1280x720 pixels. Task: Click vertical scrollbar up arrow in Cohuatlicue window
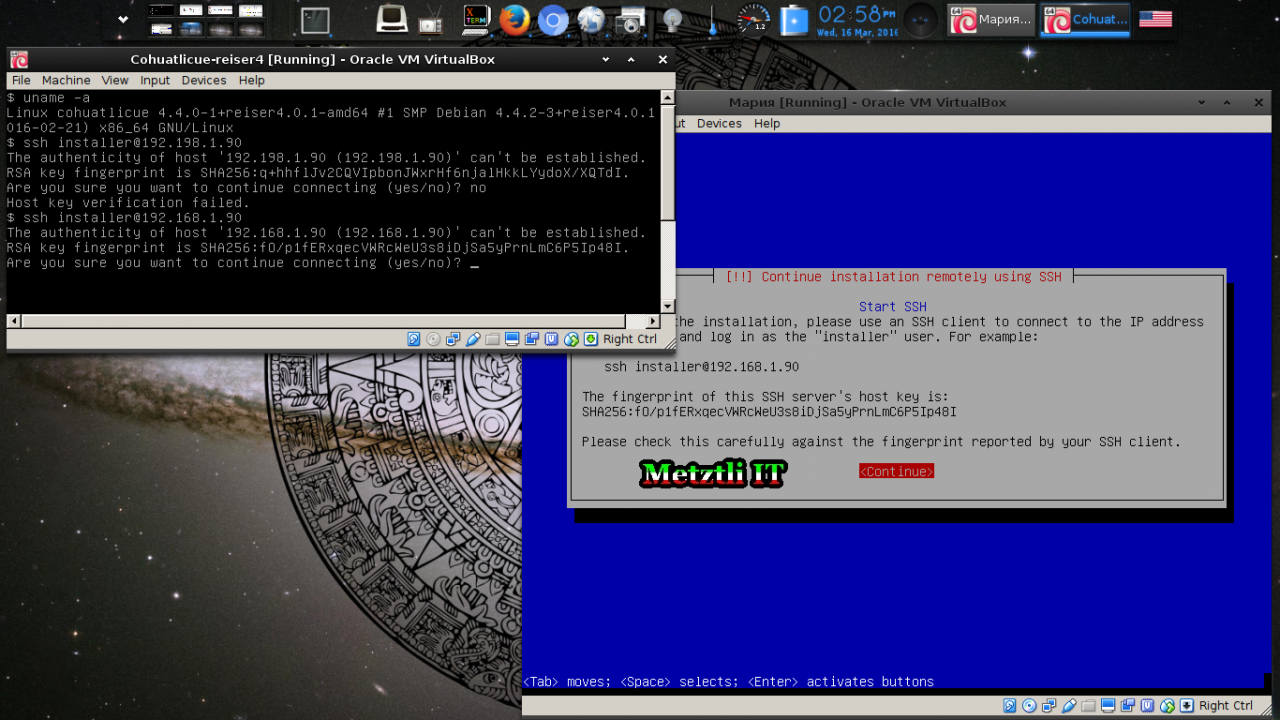tap(668, 98)
